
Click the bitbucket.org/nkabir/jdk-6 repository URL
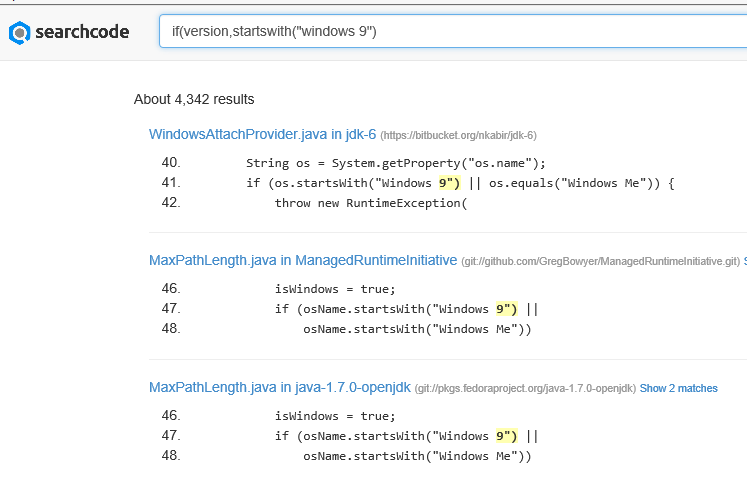coord(458,135)
